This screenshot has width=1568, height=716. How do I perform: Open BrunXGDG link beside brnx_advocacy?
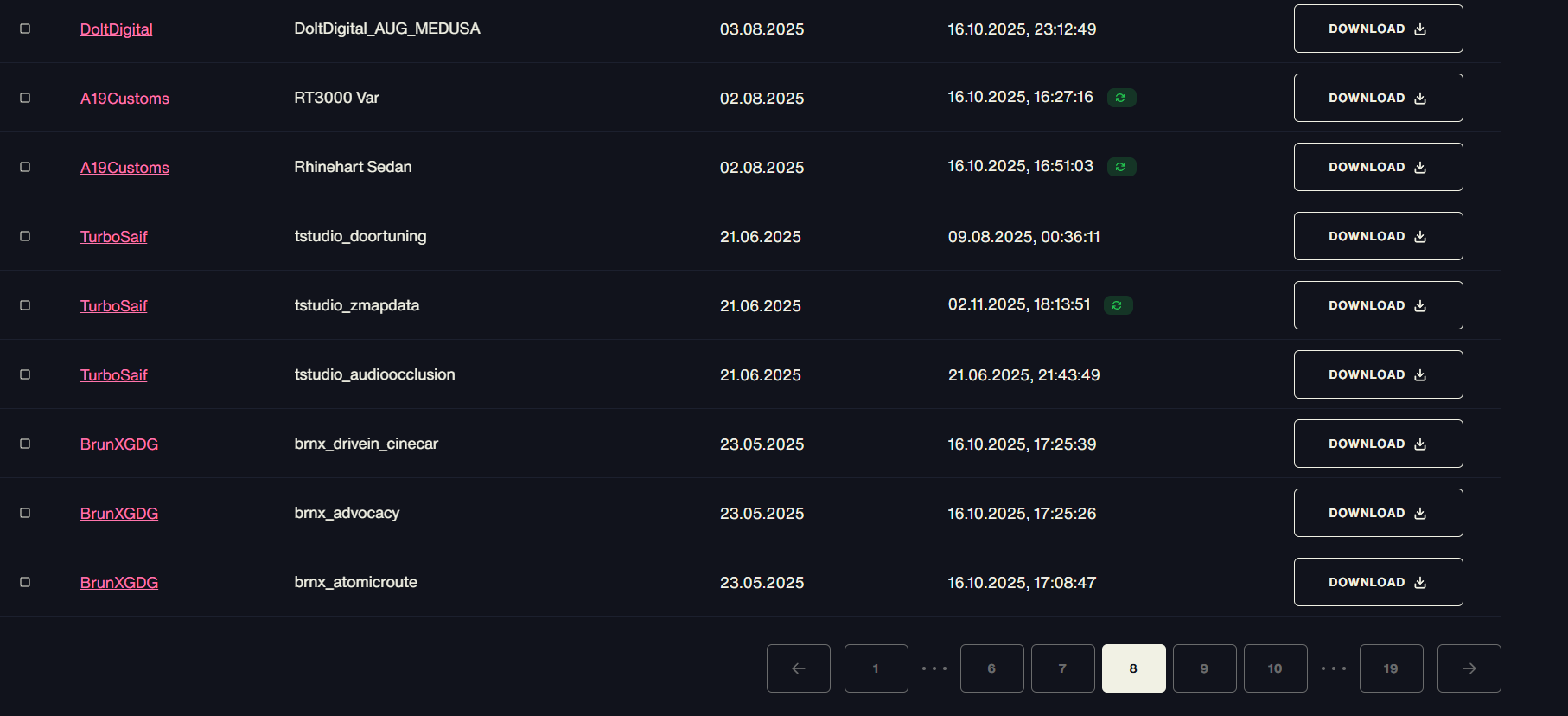pos(119,514)
